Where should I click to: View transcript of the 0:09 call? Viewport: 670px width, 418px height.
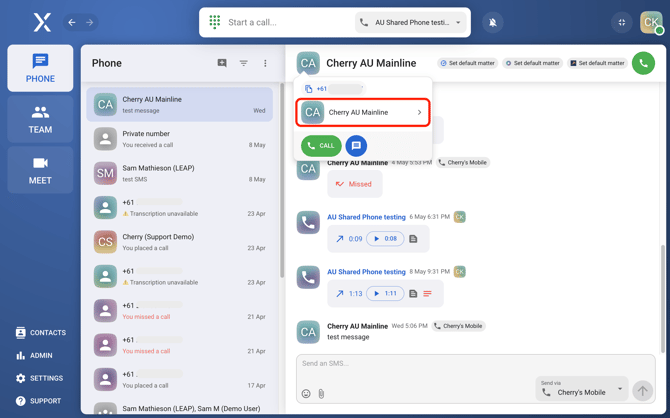pyautogui.click(x=413, y=238)
